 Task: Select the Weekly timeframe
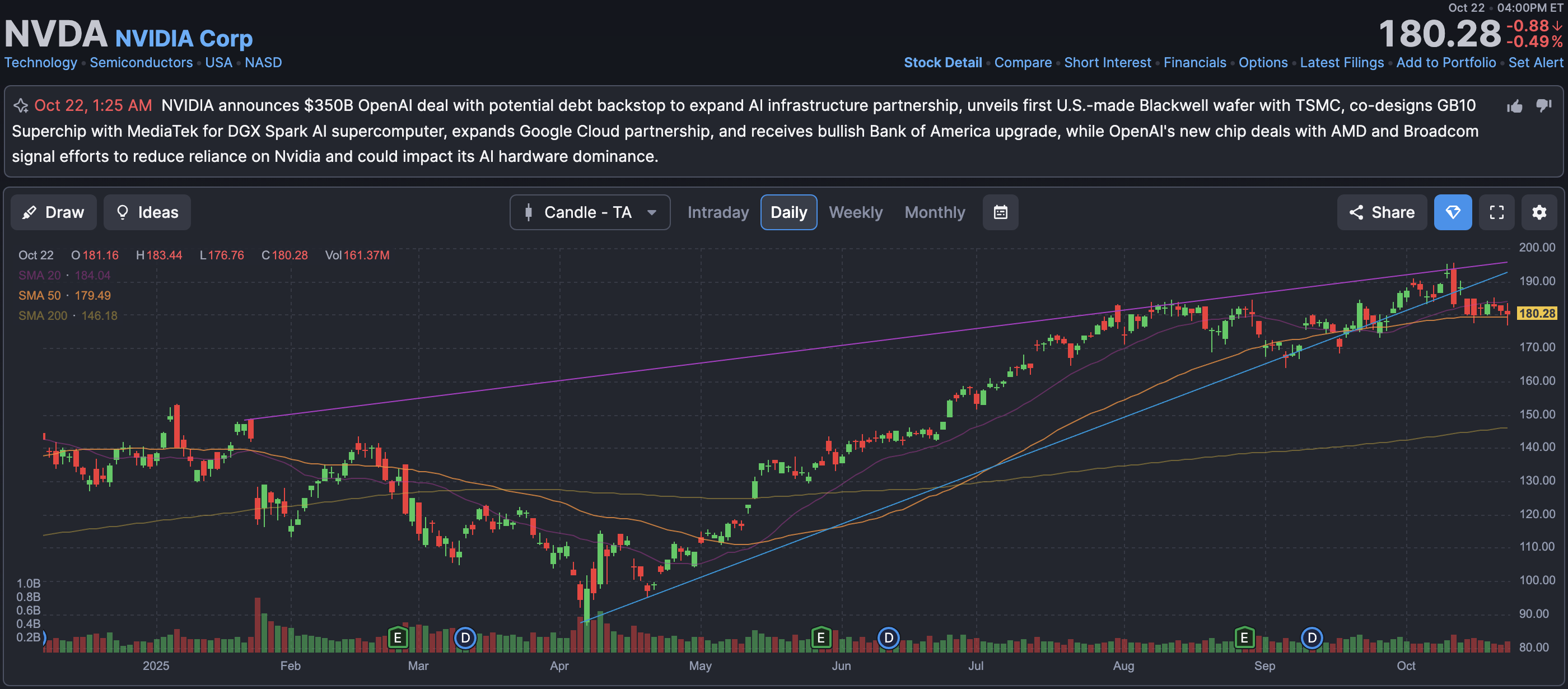(x=855, y=212)
